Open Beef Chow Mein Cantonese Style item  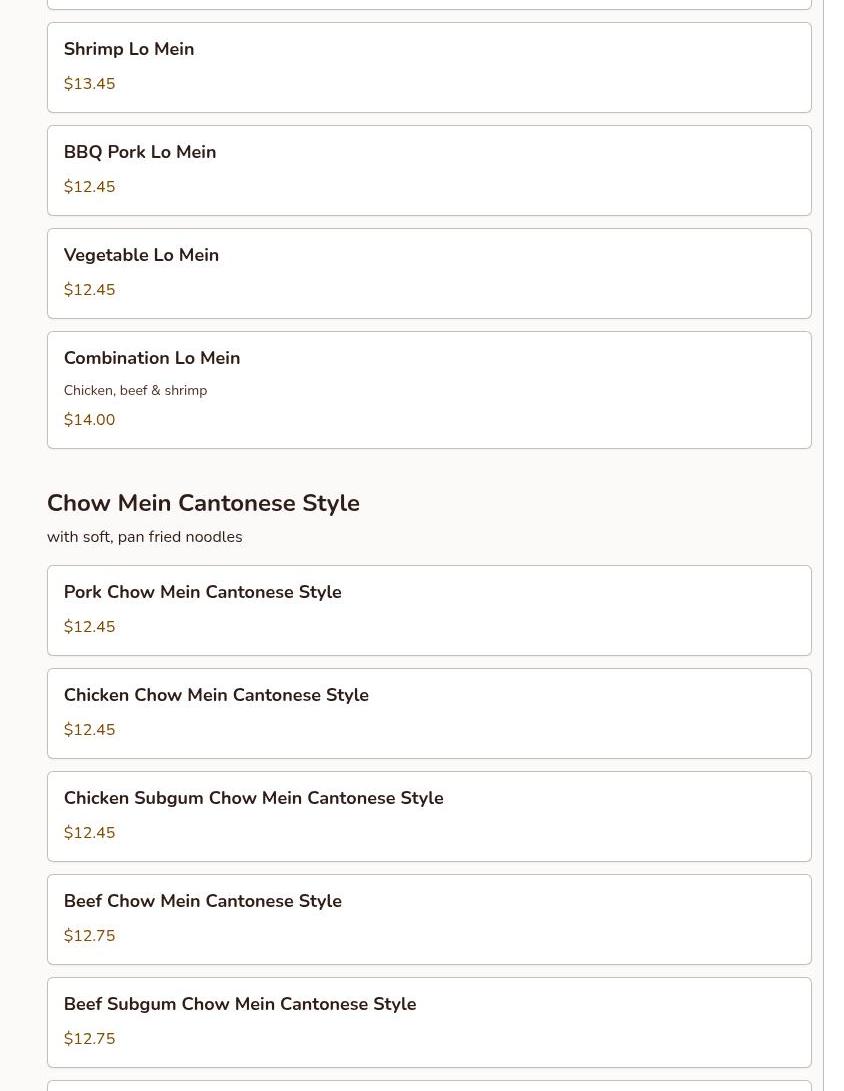click(x=429, y=919)
